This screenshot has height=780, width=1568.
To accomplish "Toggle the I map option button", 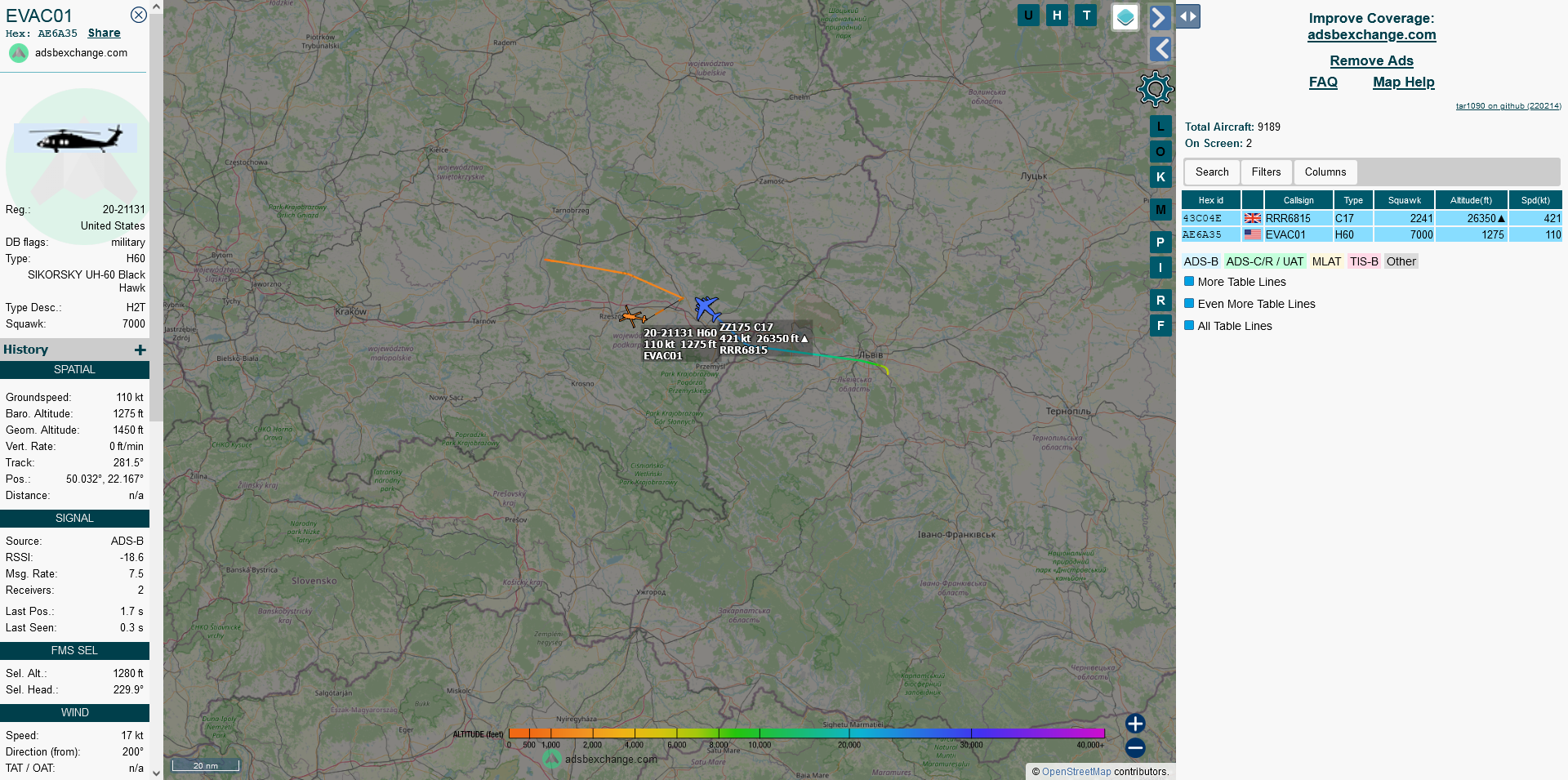I will pyautogui.click(x=1160, y=268).
